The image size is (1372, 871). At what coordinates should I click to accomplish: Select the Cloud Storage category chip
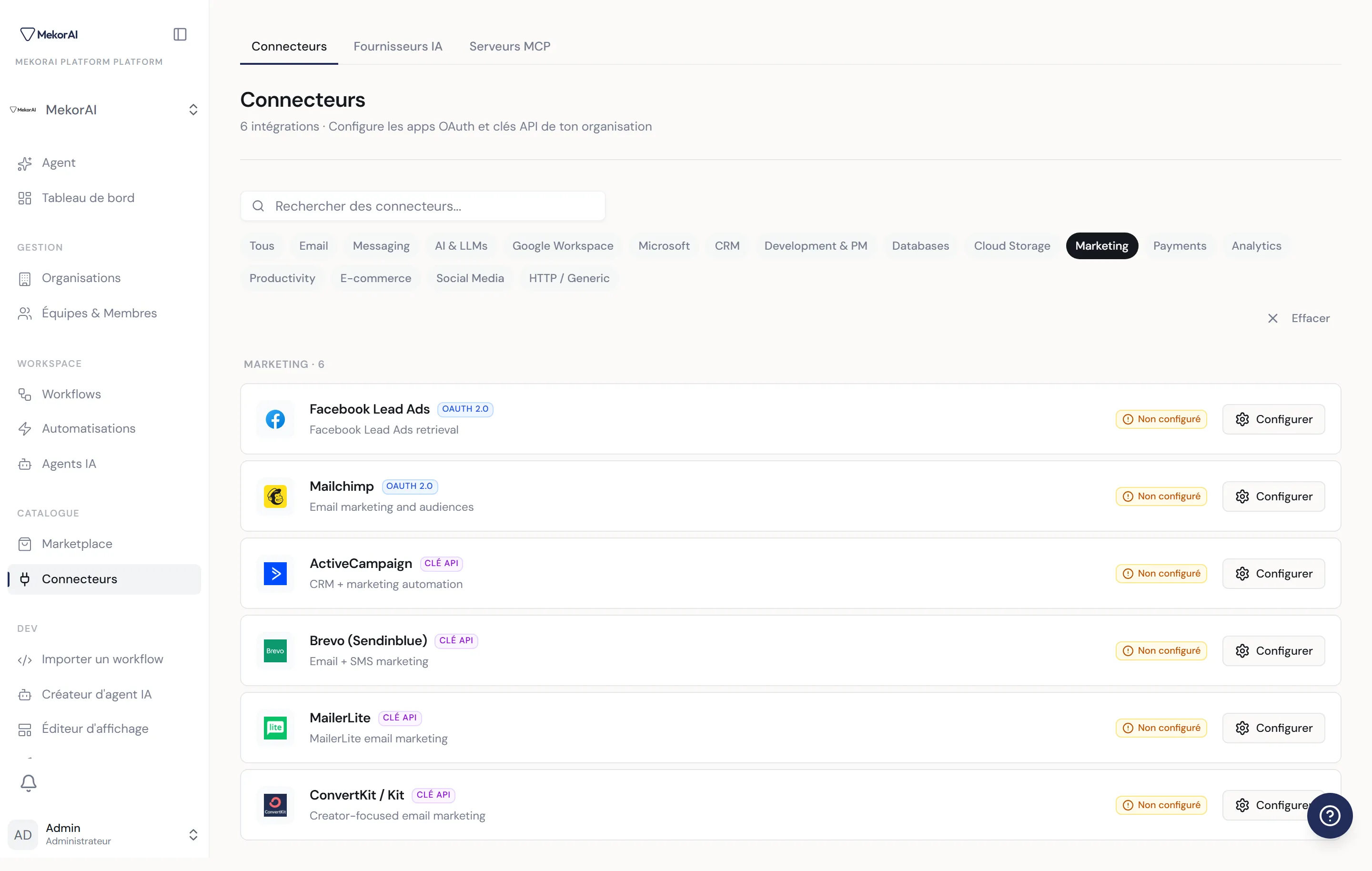click(1012, 246)
